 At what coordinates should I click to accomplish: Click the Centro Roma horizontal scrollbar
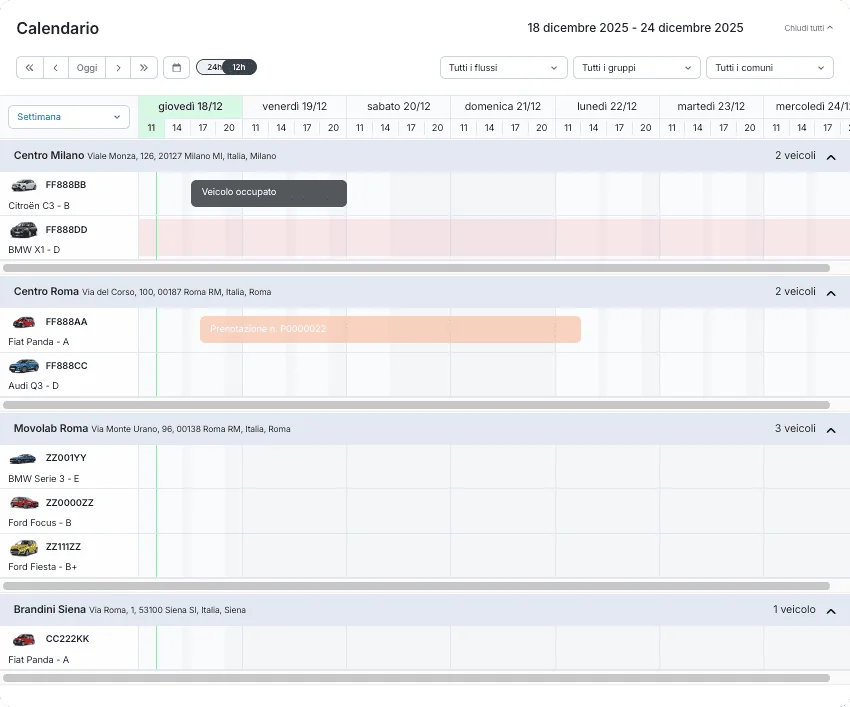click(x=416, y=405)
